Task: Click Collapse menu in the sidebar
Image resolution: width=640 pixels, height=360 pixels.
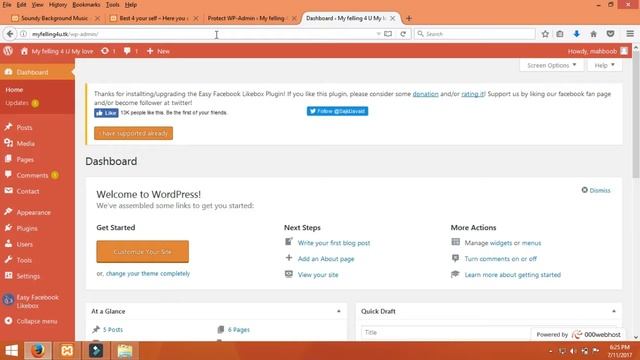Action: (37, 321)
